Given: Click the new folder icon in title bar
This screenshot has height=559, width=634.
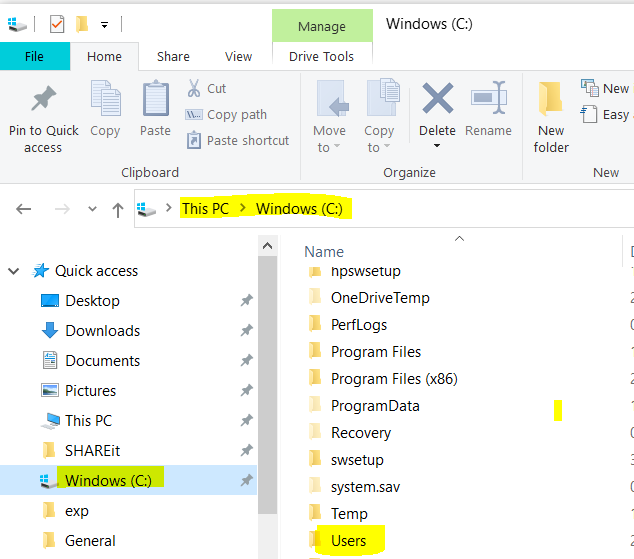Looking at the screenshot, I should 82,24.
